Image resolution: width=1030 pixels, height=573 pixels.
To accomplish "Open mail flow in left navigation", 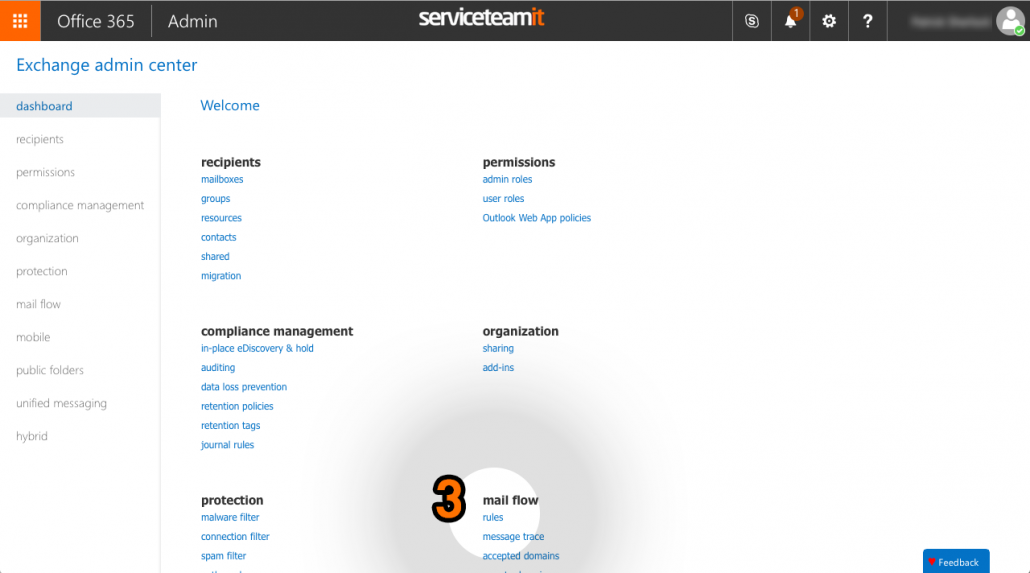I will click(38, 304).
